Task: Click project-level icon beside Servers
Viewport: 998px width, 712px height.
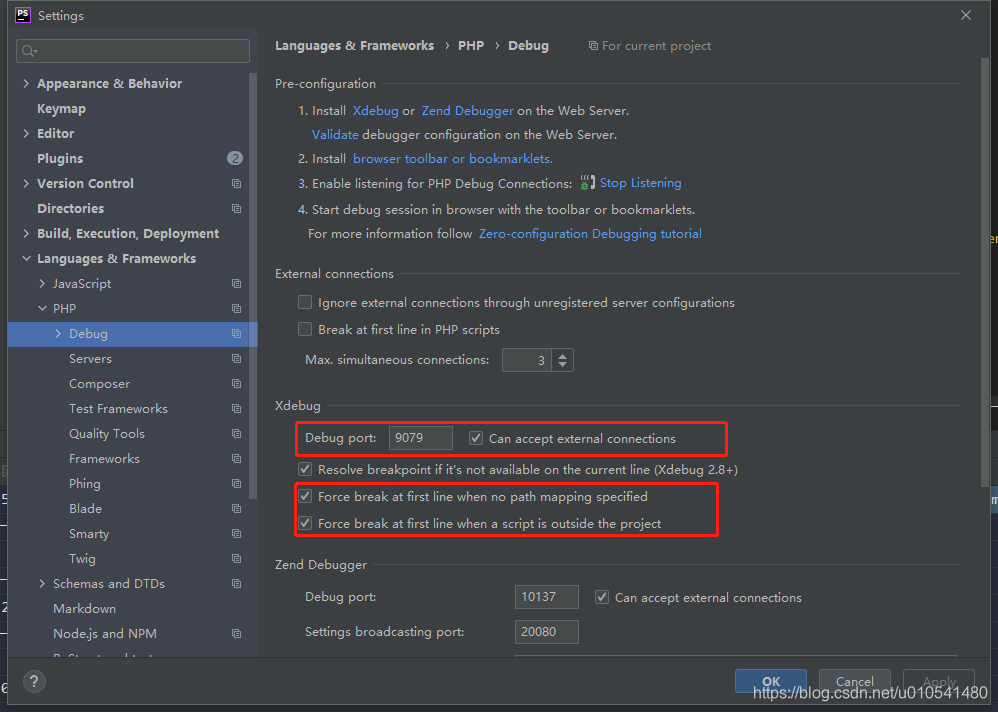Action: click(x=236, y=359)
